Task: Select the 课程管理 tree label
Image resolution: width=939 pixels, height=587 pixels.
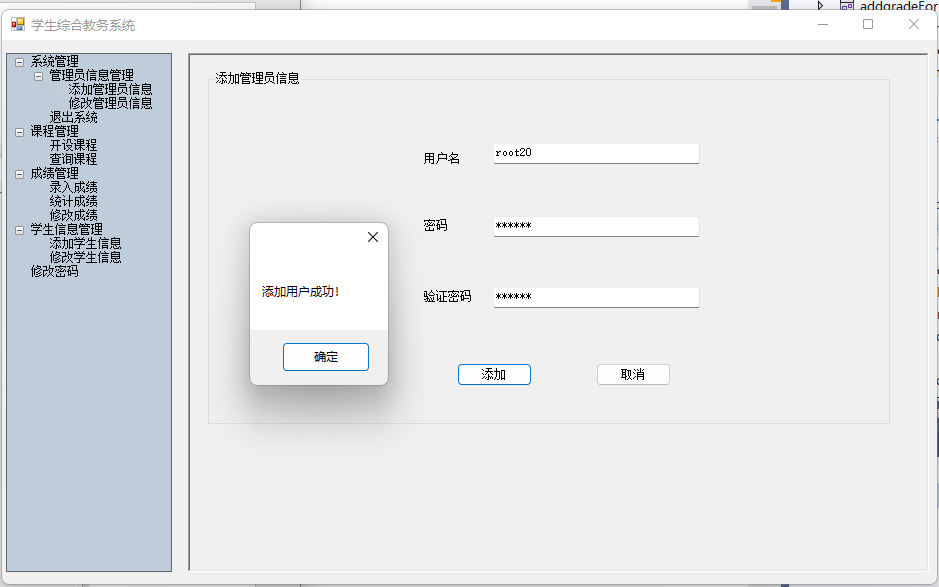Action: click(54, 131)
